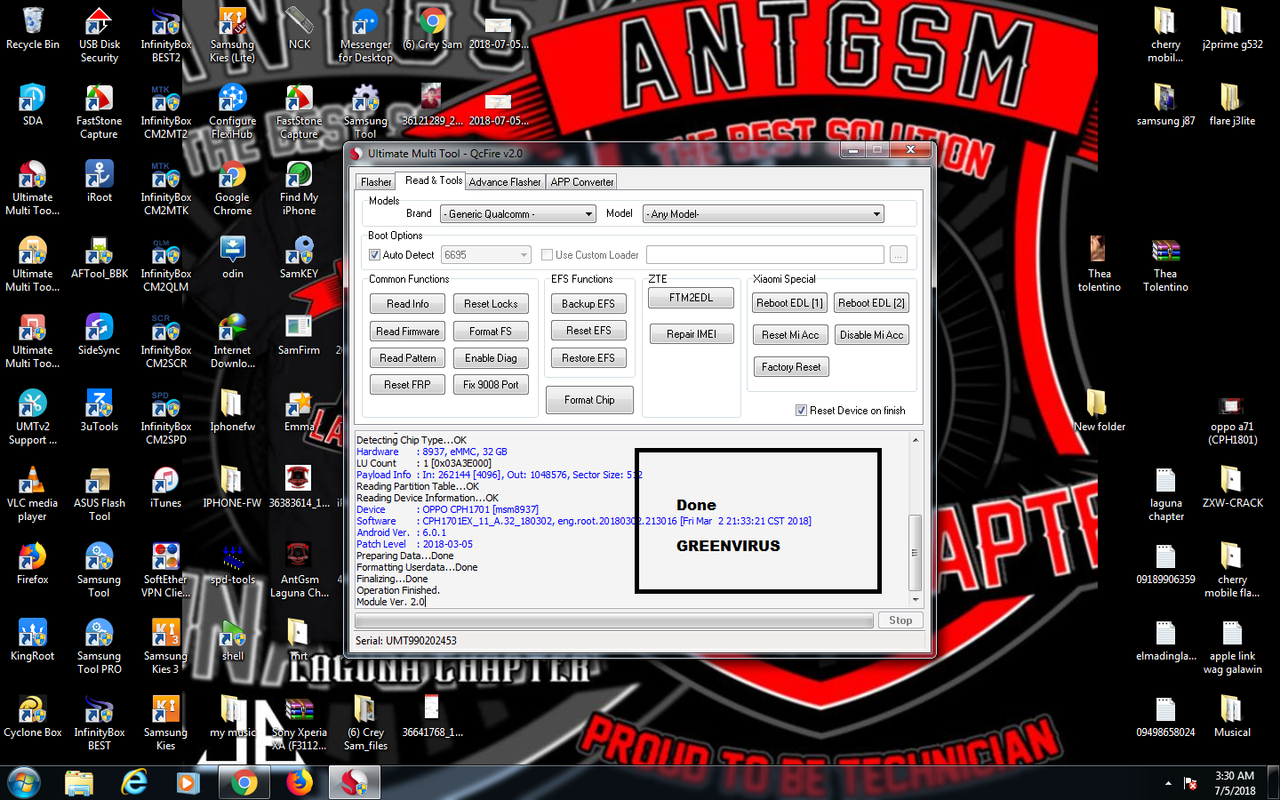Toggle the Auto Detect checkbox

point(375,255)
